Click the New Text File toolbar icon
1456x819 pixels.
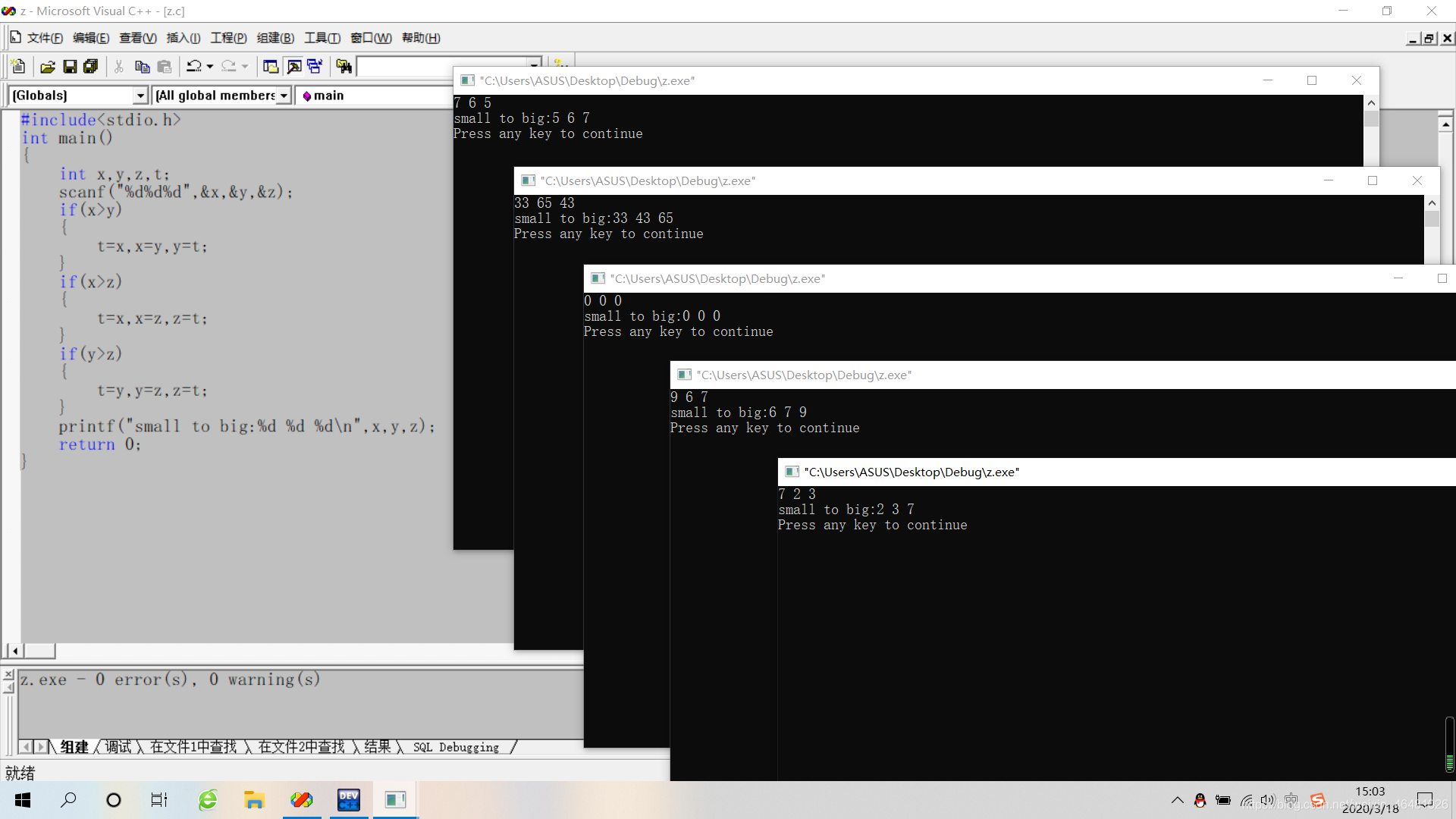19,67
